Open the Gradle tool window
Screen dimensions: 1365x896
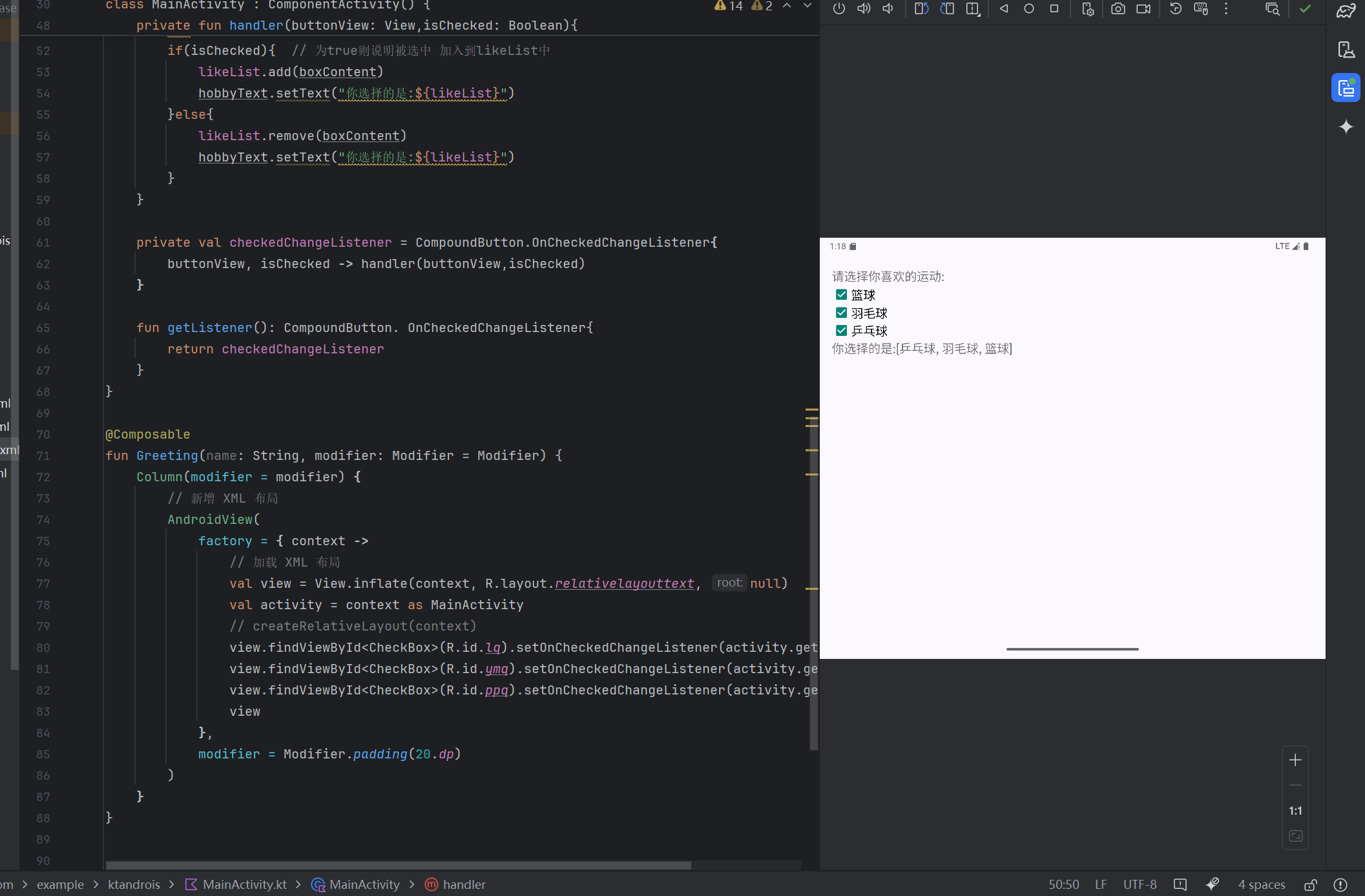[1346, 11]
